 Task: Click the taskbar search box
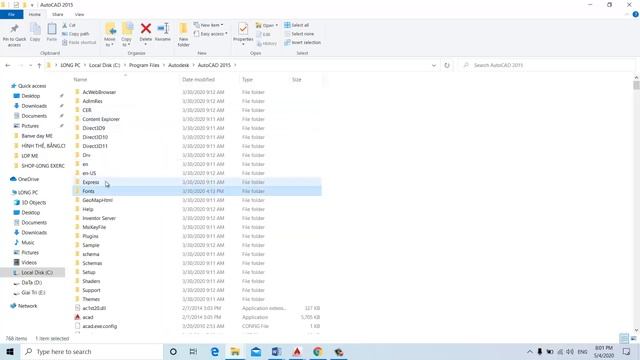click(91, 352)
